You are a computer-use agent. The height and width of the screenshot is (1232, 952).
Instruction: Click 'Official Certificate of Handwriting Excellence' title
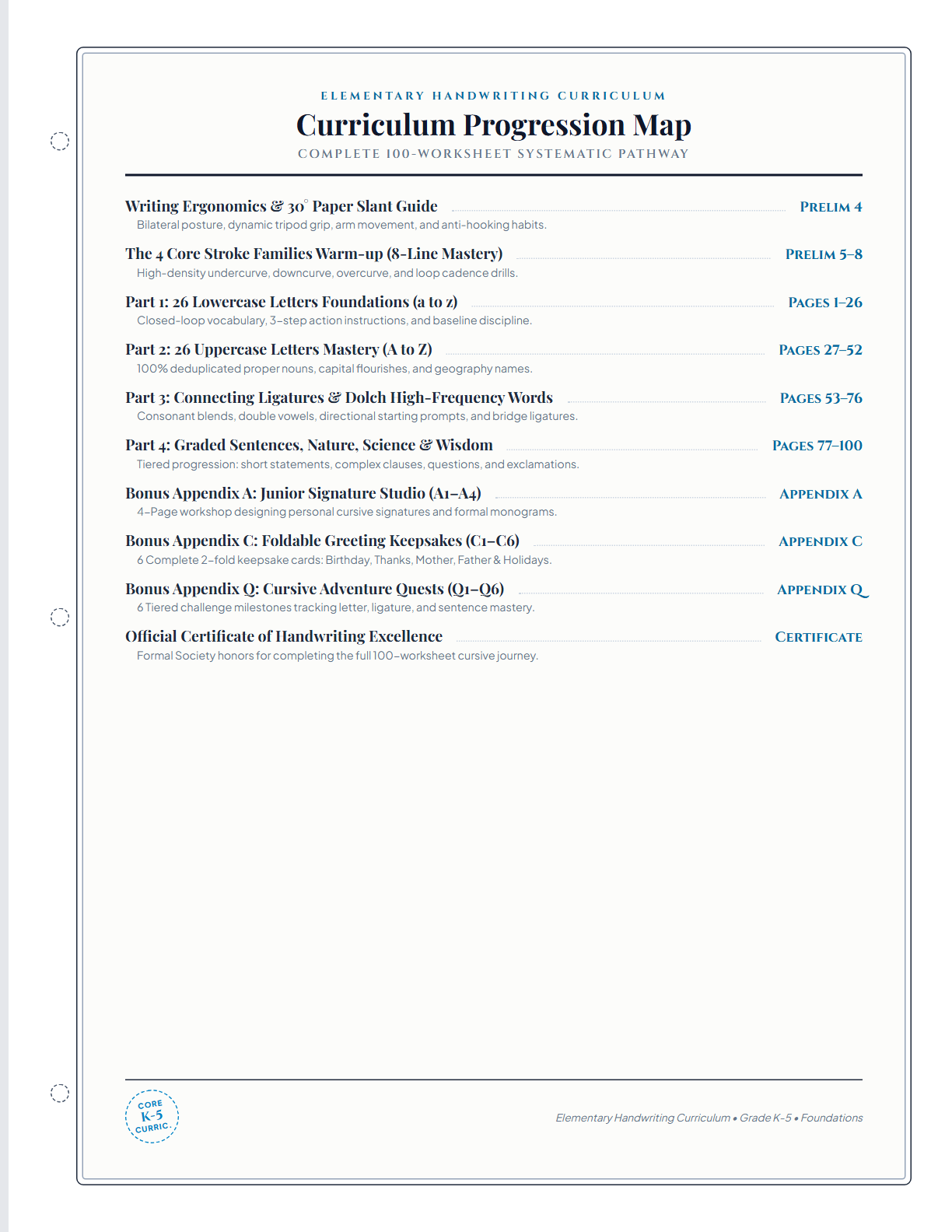284,636
